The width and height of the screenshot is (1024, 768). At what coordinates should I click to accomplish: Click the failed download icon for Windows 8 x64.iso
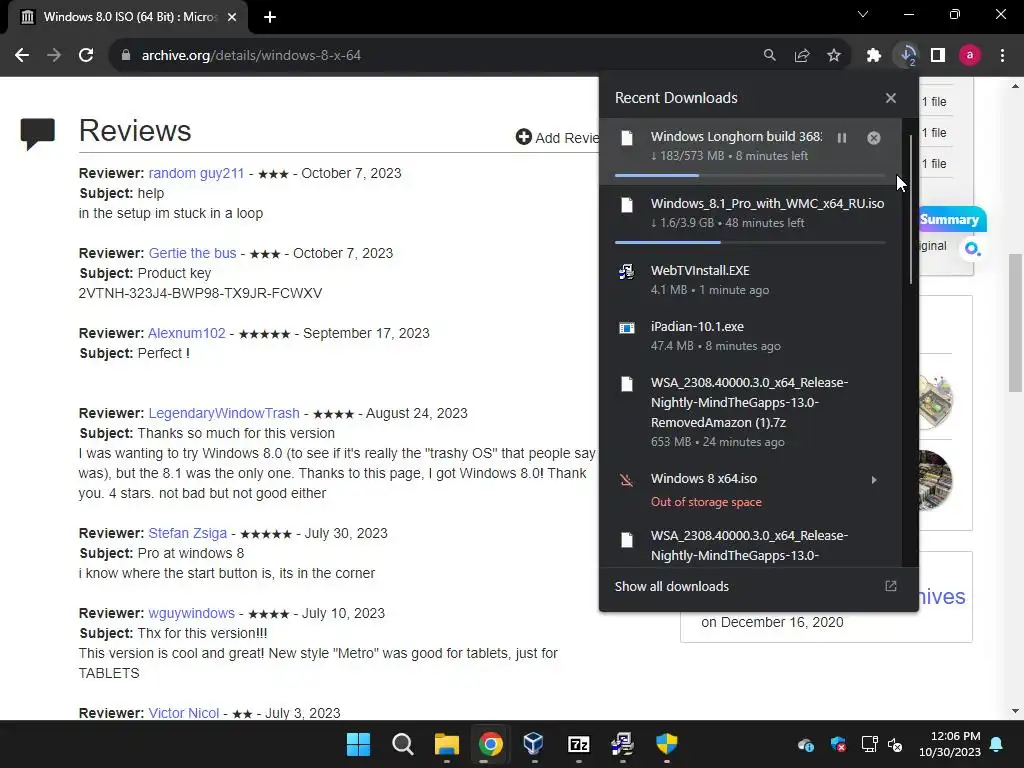coord(626,481)
